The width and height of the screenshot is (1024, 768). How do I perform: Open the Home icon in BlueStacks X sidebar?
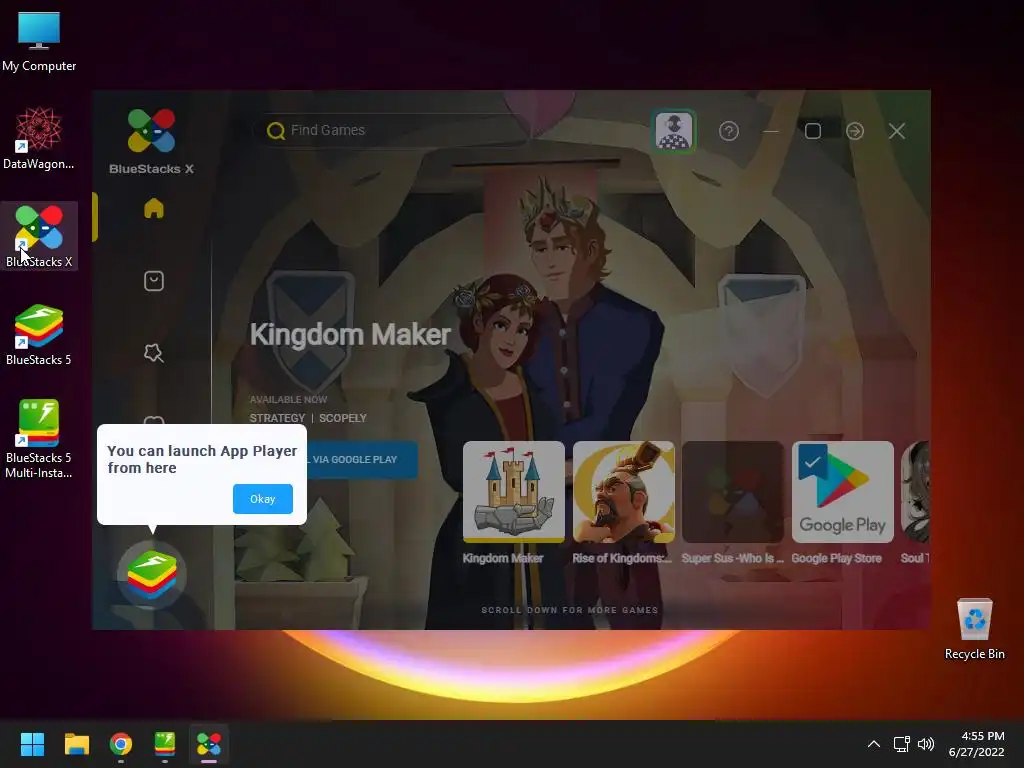click(153, 208)
